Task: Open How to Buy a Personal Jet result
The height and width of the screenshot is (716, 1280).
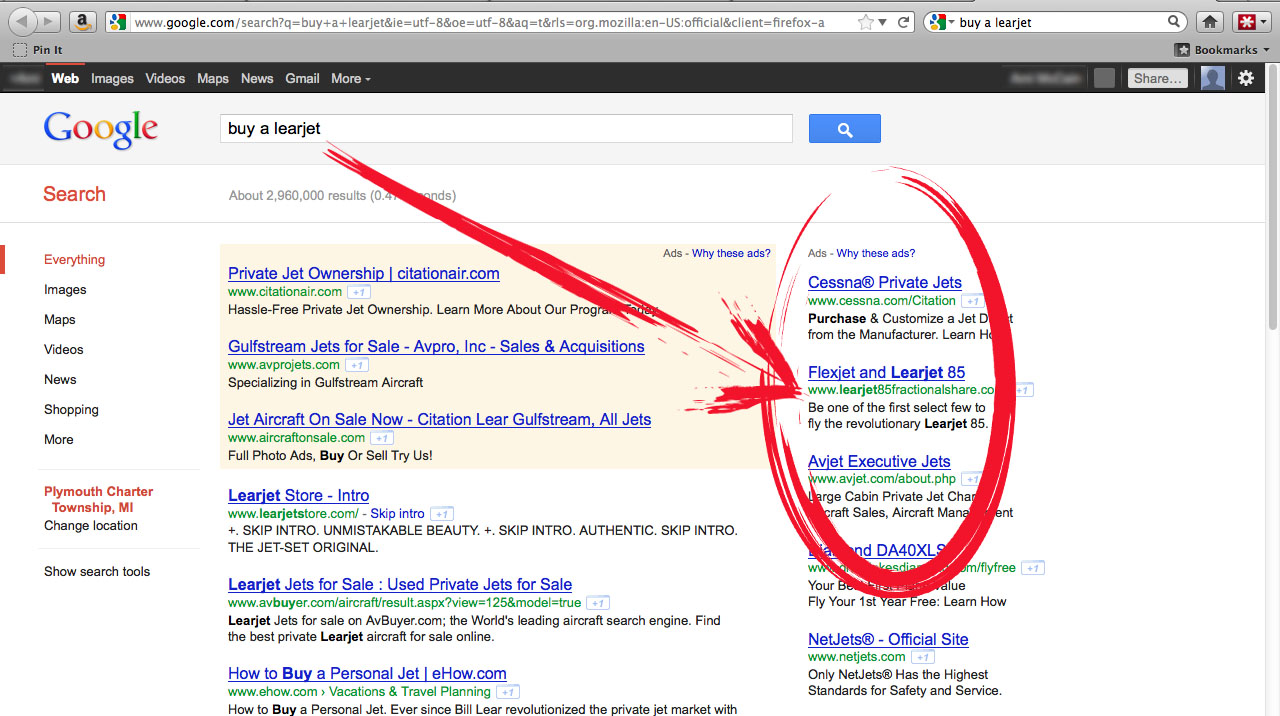Action: click(367, 674)
